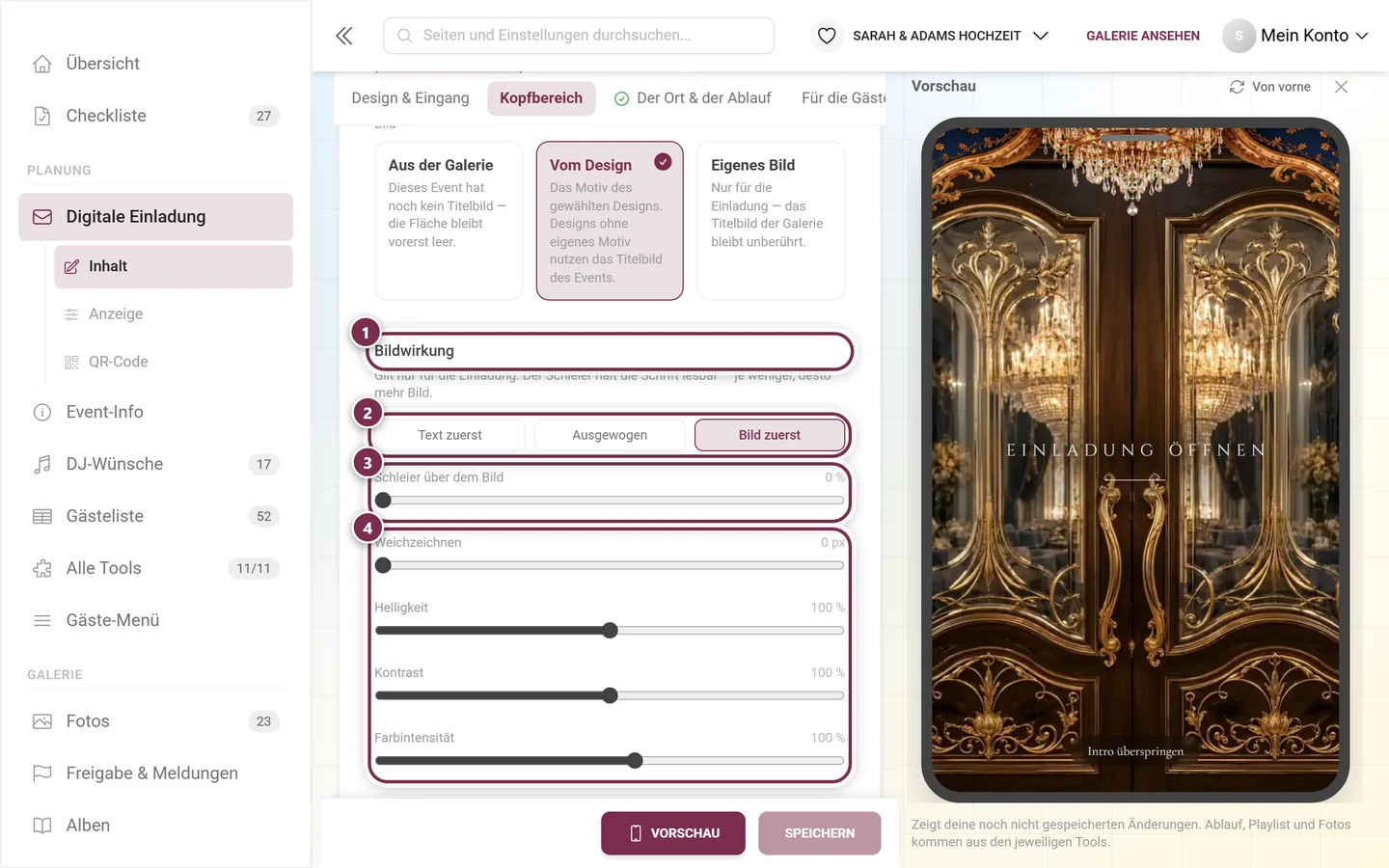Click the Digitale Einladung envelope icon

click(x=42, y=217)
